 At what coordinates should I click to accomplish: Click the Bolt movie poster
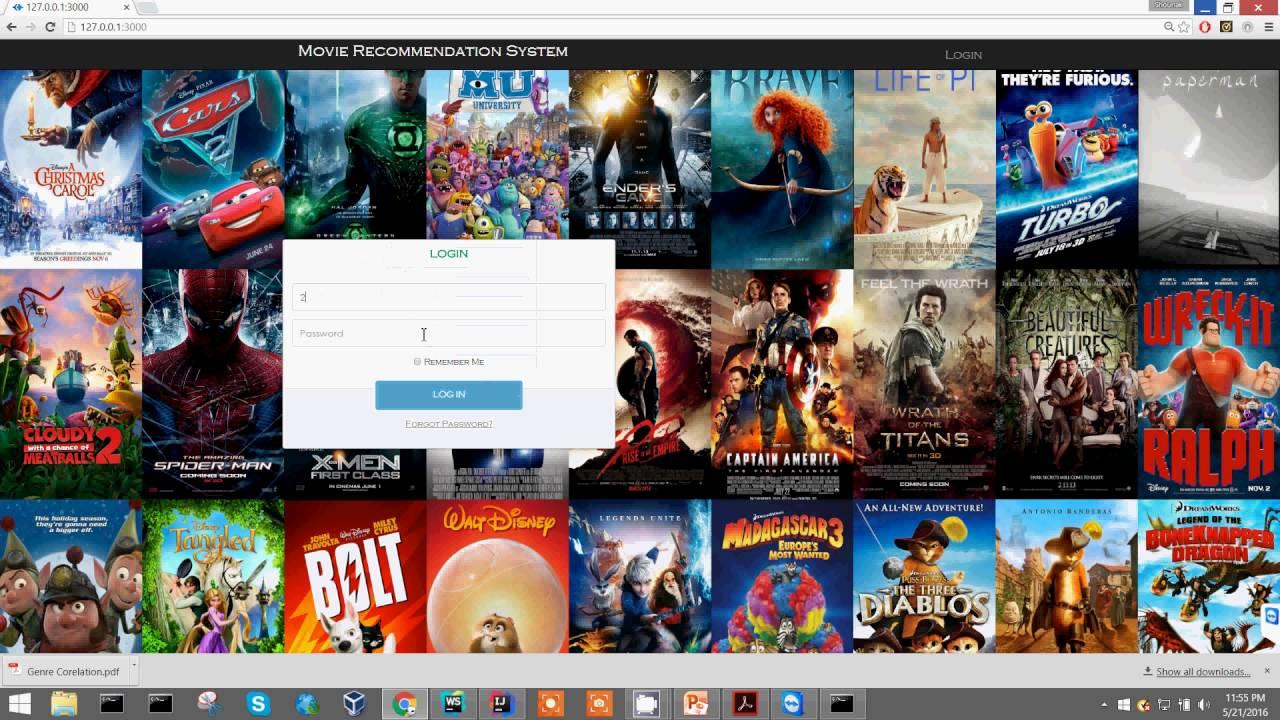[x=355, y=577]
